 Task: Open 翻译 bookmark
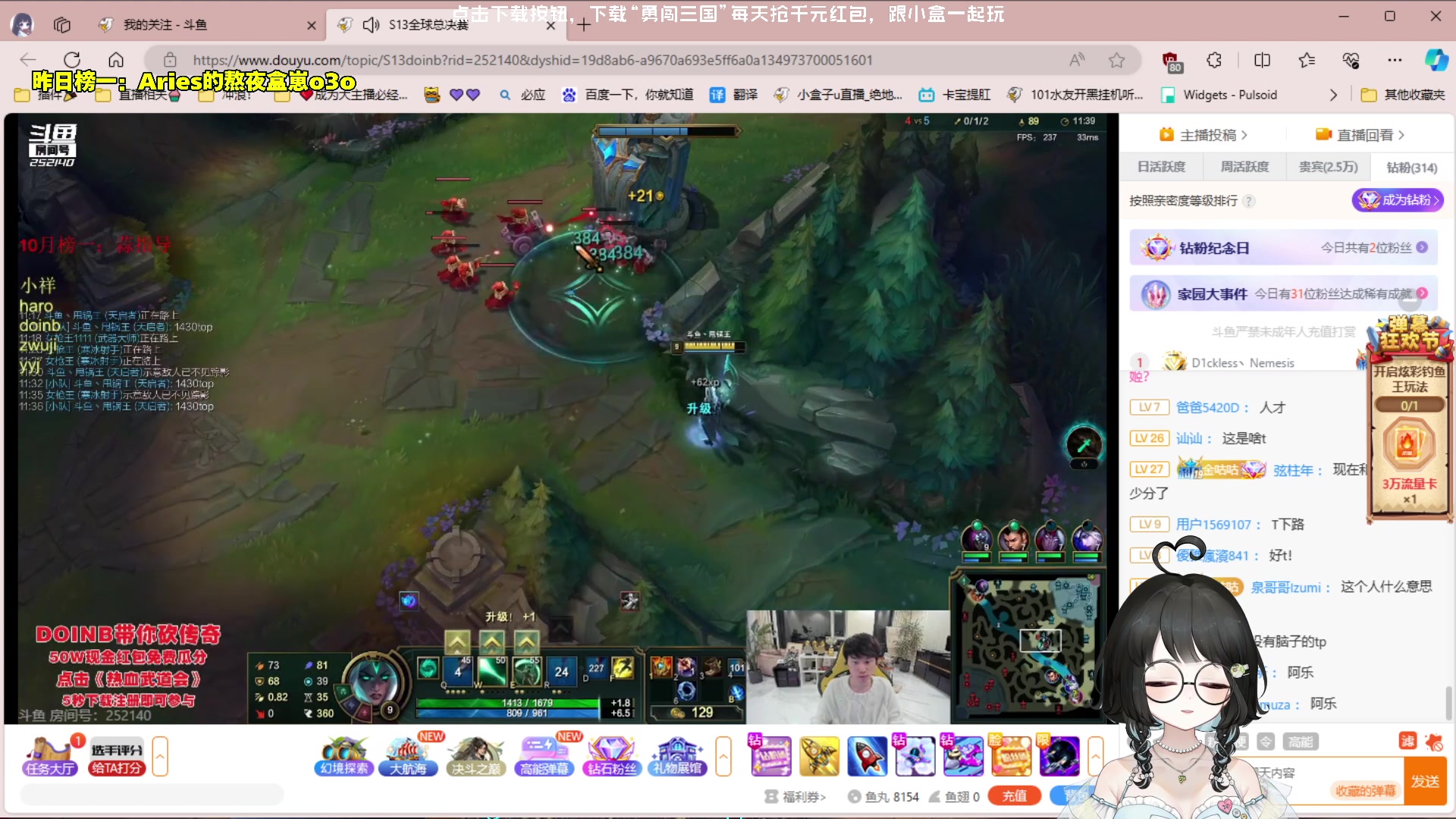733,95
